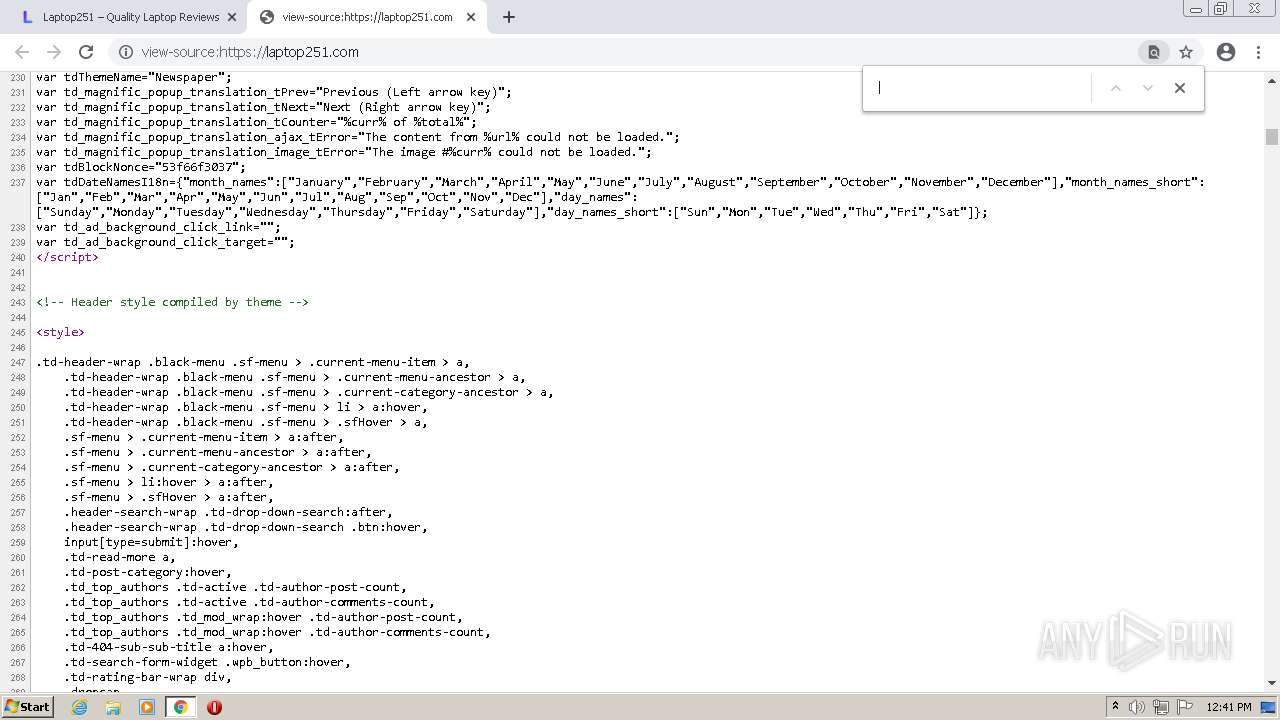Click the tCounter "%curr% of %total%" line
Screen dimensions: 1280x720
(x=256, y=122)
